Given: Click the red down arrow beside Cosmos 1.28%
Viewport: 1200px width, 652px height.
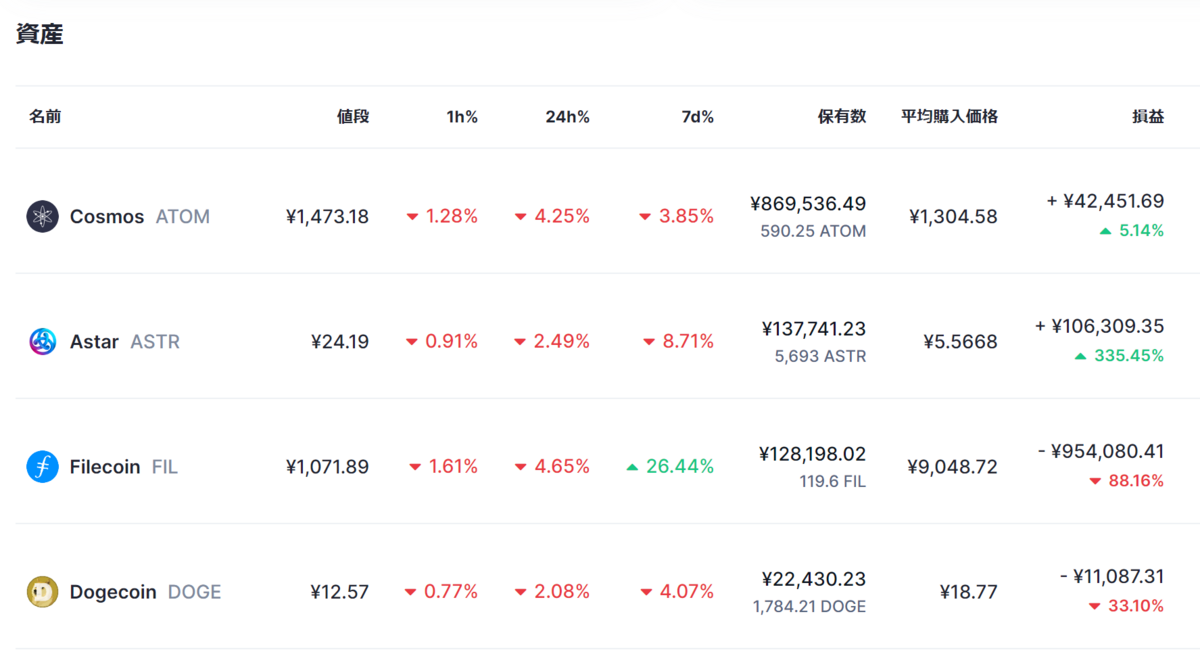Looking at the screenshot, I should (x=412, y=217).
